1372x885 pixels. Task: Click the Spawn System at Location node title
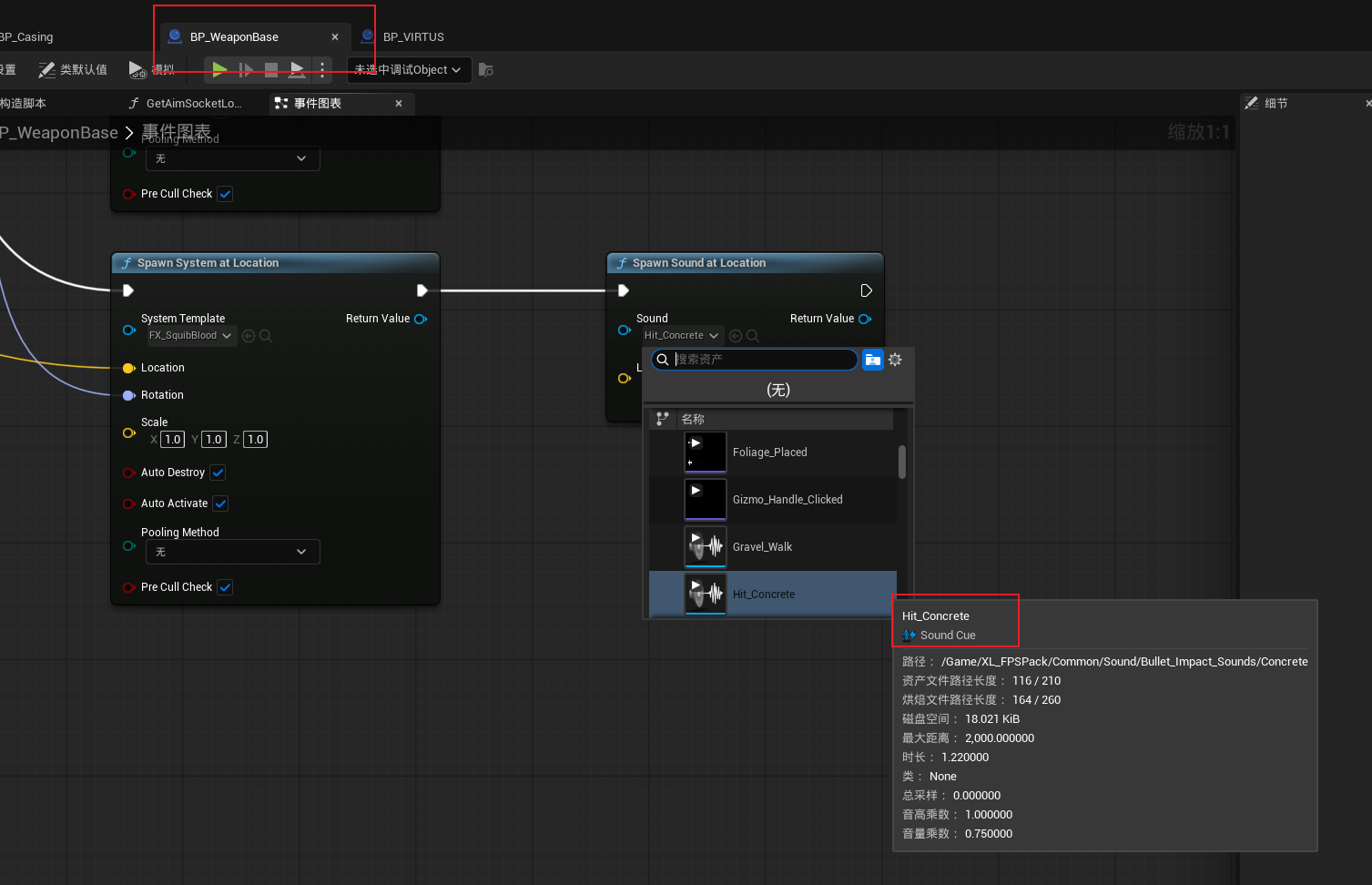click(208, 263)
